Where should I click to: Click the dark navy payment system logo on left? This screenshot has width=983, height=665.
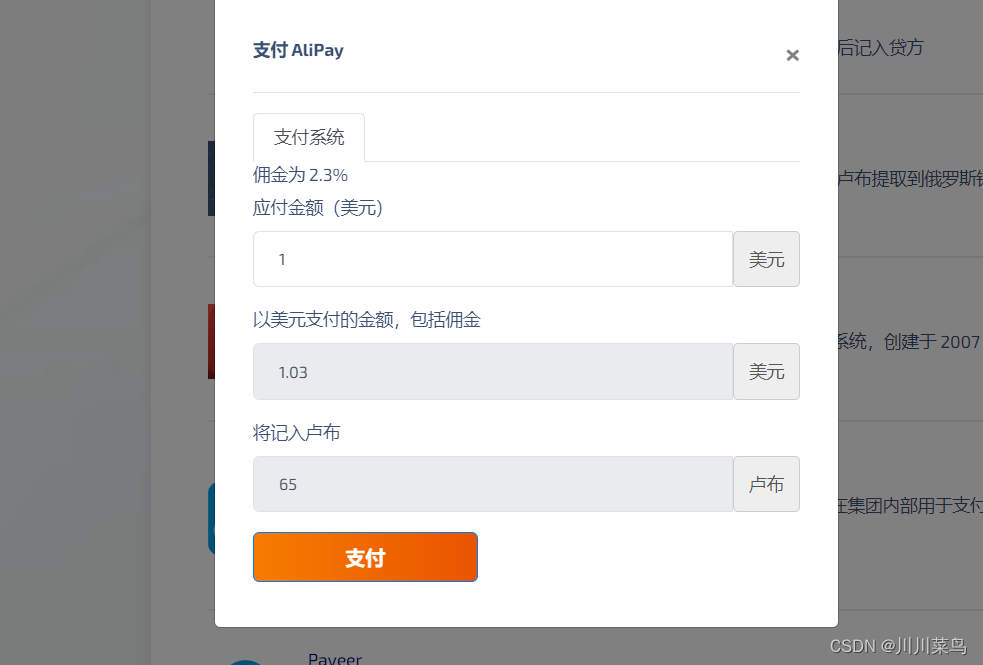click(x=209, y=178)
